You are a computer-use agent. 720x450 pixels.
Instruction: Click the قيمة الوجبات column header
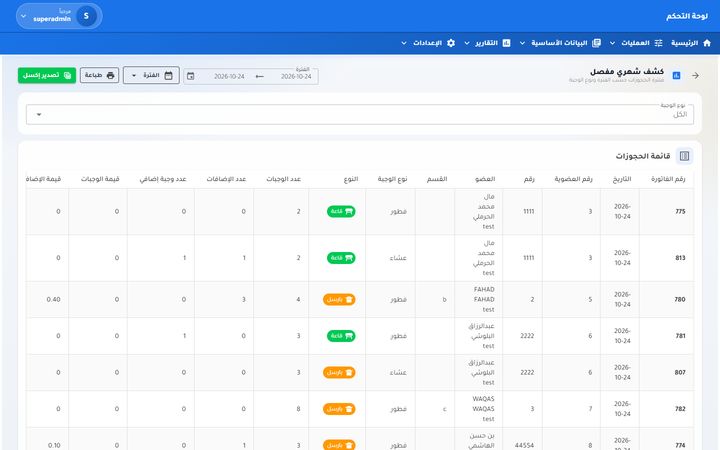click(100, 179)
